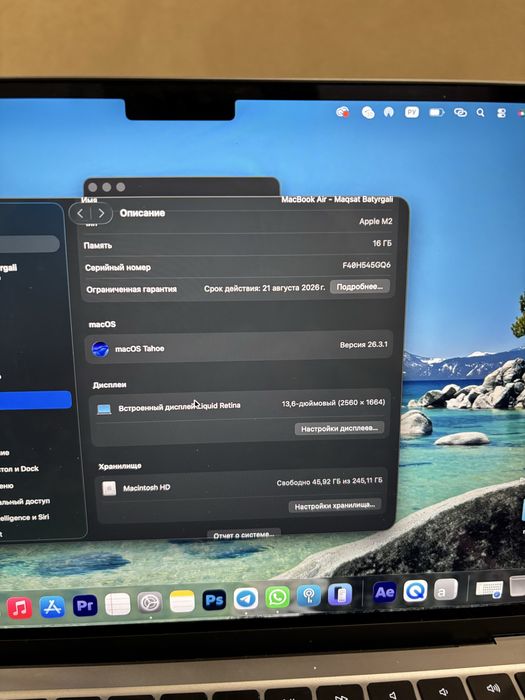Click the second round menu bar icon

point(367,112)
